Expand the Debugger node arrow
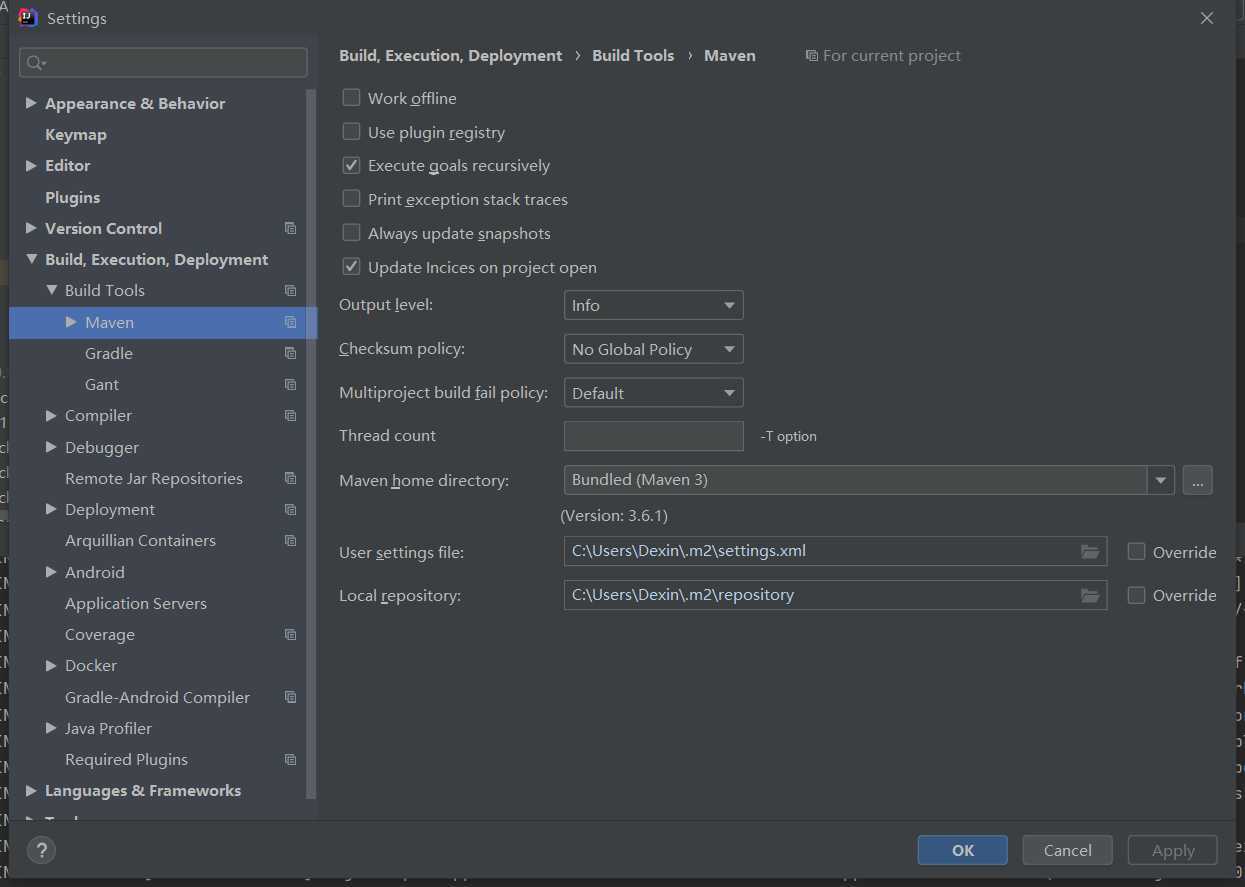The height and width of the screenshot is (887, 1245). (51, 447)
